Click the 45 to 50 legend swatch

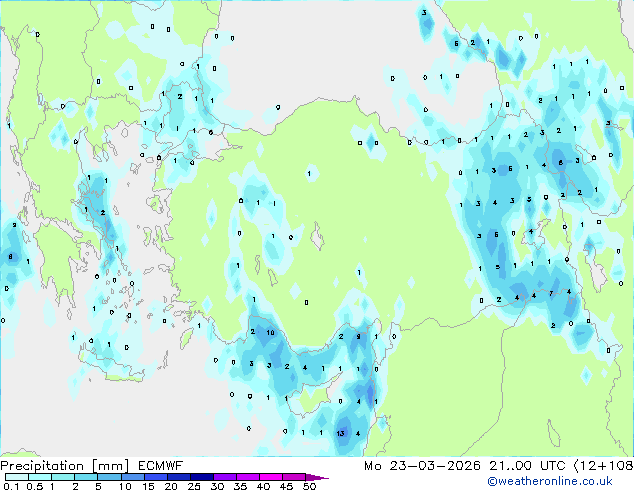[294, 477]
